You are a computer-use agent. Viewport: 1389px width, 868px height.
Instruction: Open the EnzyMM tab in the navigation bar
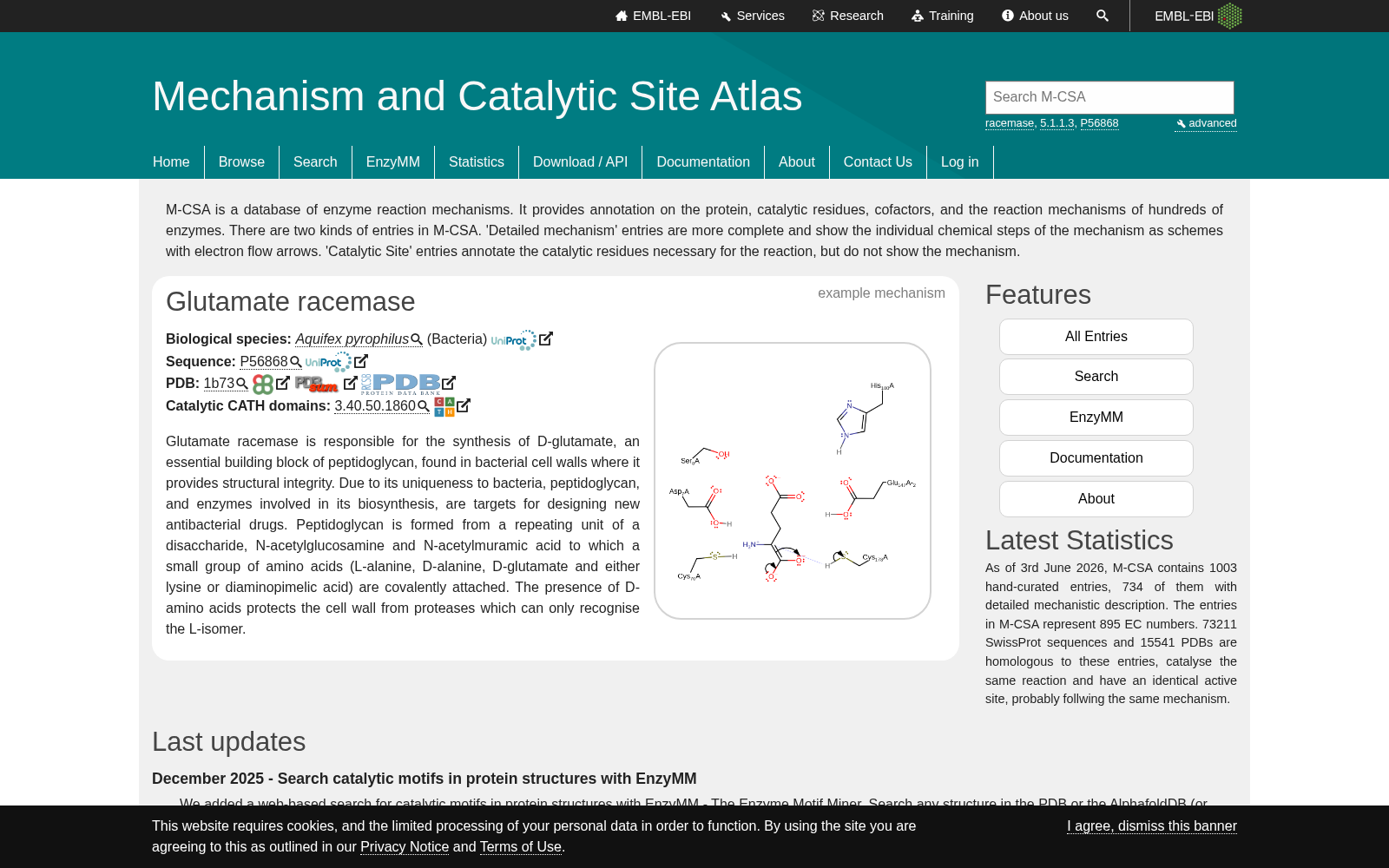(x=393, y=162)
